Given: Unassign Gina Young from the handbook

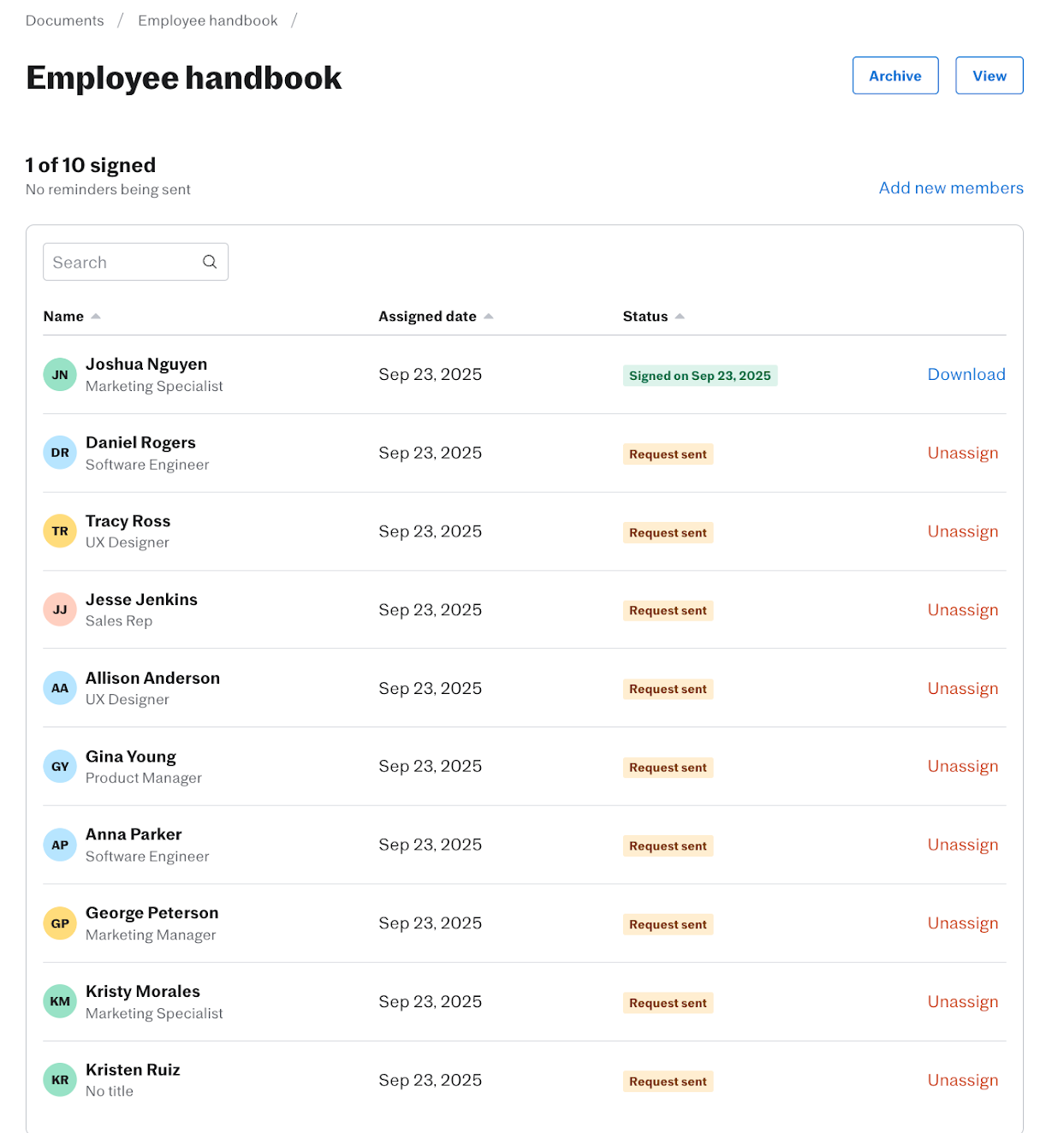Looking at the screenshot, I should point(963,767).
